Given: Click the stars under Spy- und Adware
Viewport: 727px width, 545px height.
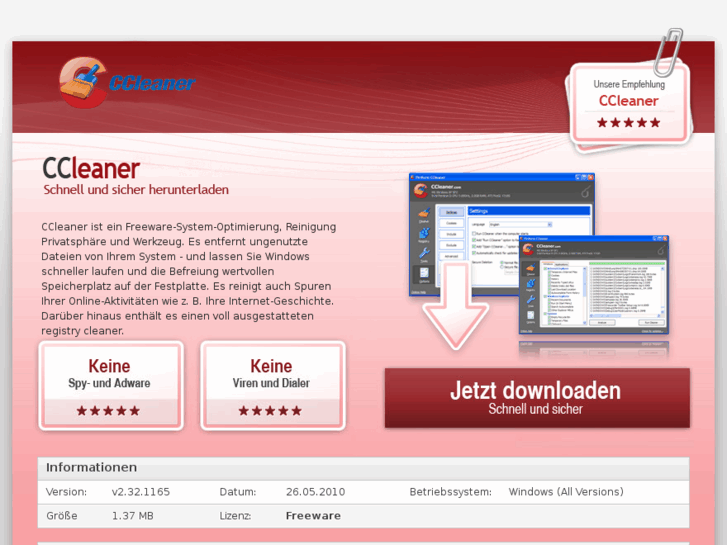Looking at the screenshot, I should point(108,410).
